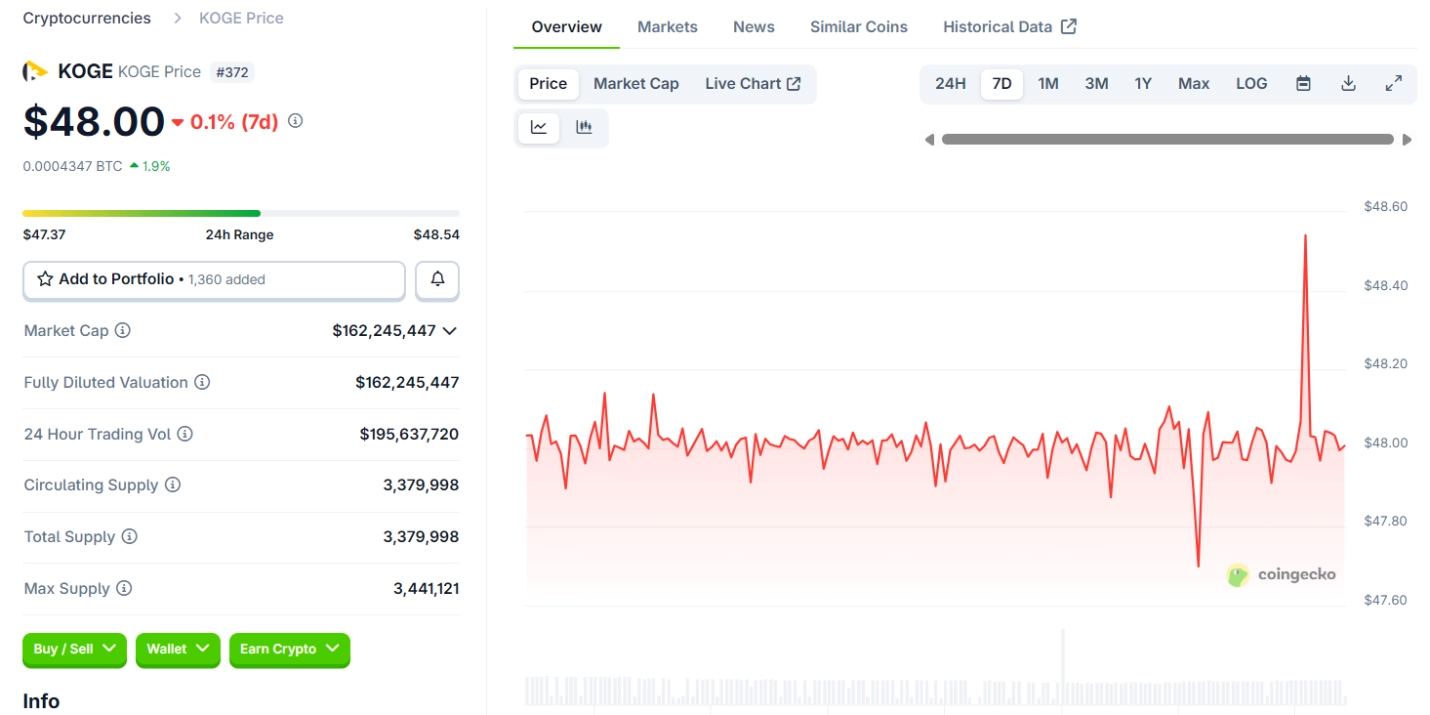Viewport: 1430px width, 715px height.
Task: Expand the Market Cap value chevron
Action: 450,331
